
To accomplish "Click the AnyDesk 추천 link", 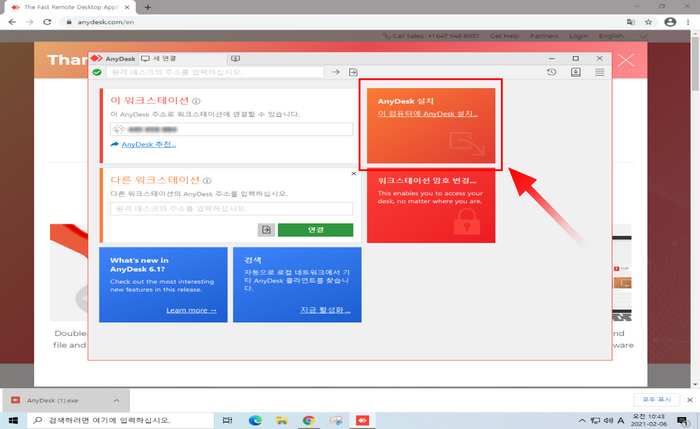I will pos(149,144).
